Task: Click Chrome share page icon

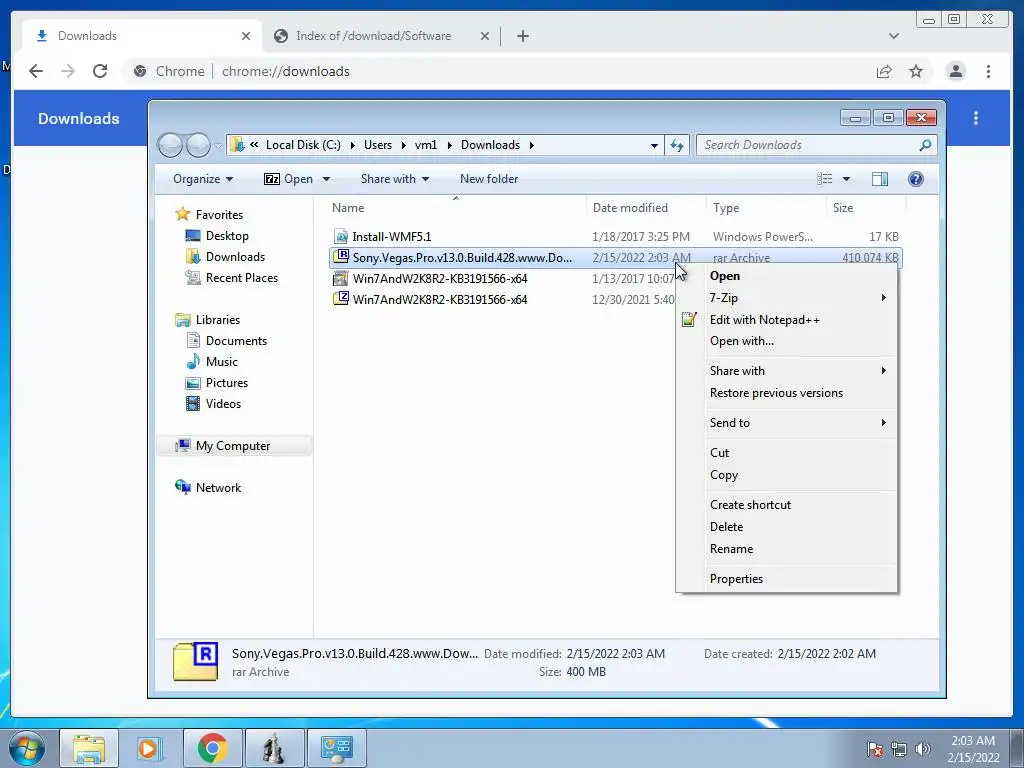Action: tap(884, 71)
